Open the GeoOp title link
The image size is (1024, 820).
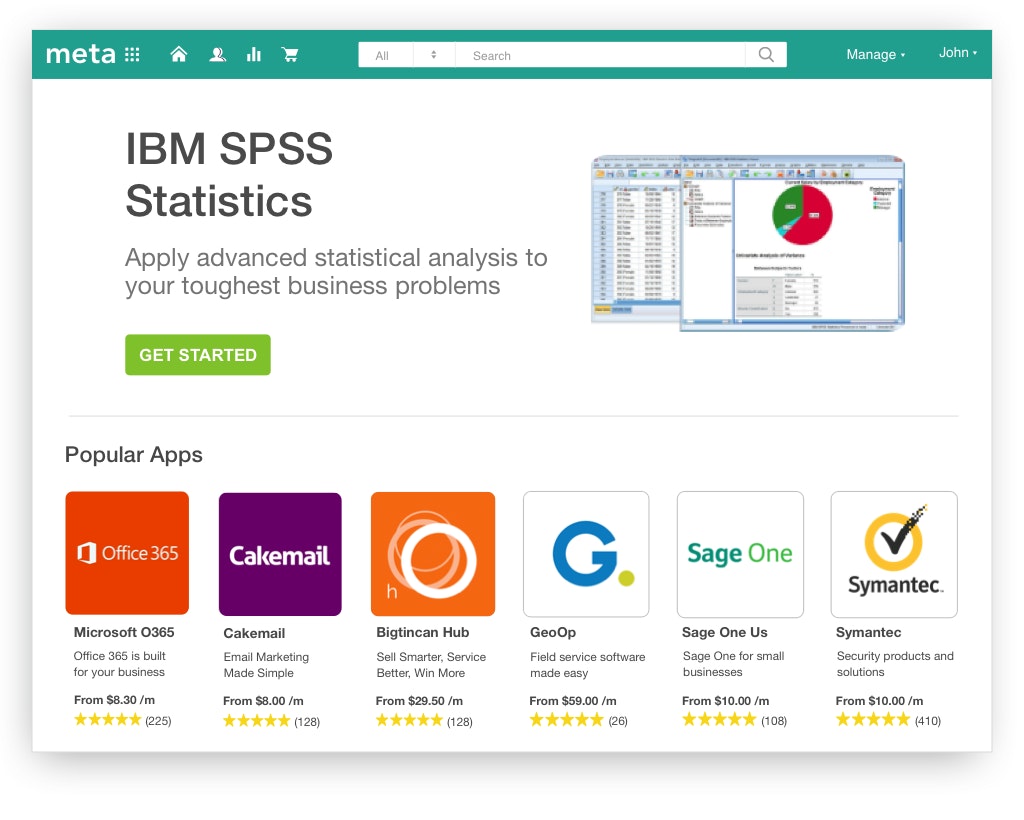553,633
